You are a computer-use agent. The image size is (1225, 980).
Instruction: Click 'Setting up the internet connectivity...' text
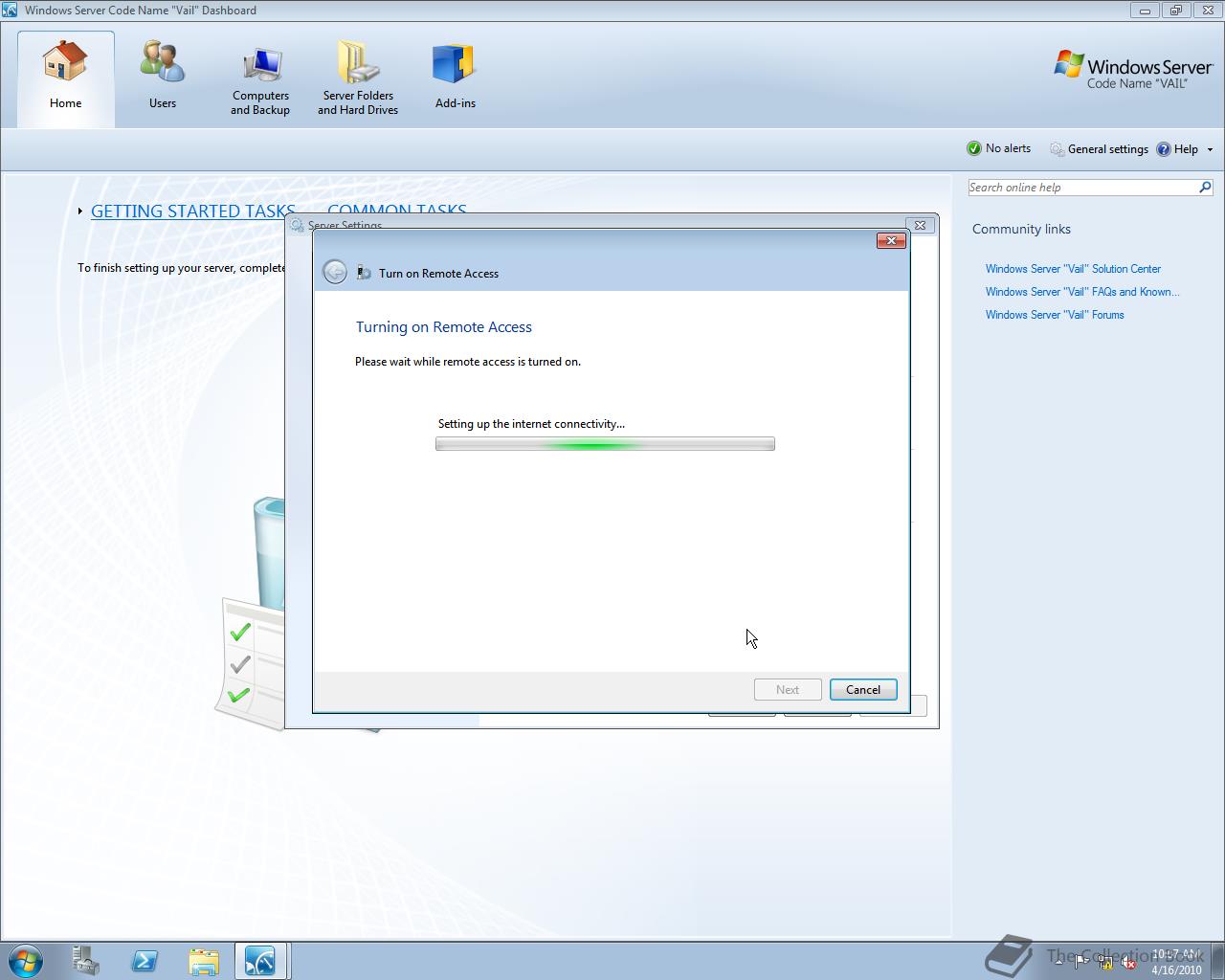[531, 424]
